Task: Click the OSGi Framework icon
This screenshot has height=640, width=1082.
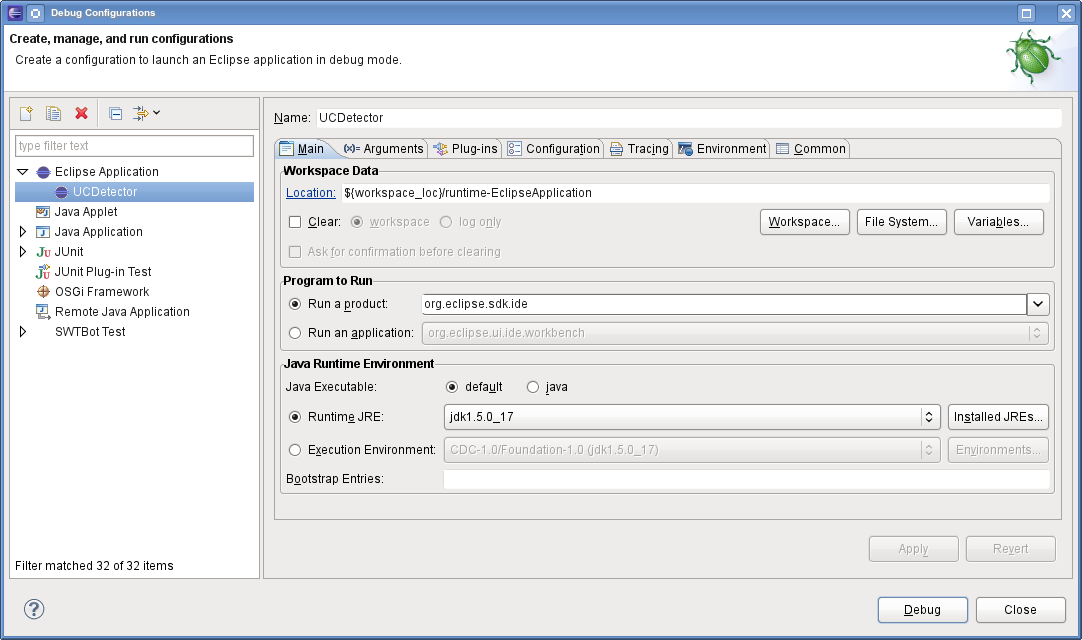Action: (43, 292)
